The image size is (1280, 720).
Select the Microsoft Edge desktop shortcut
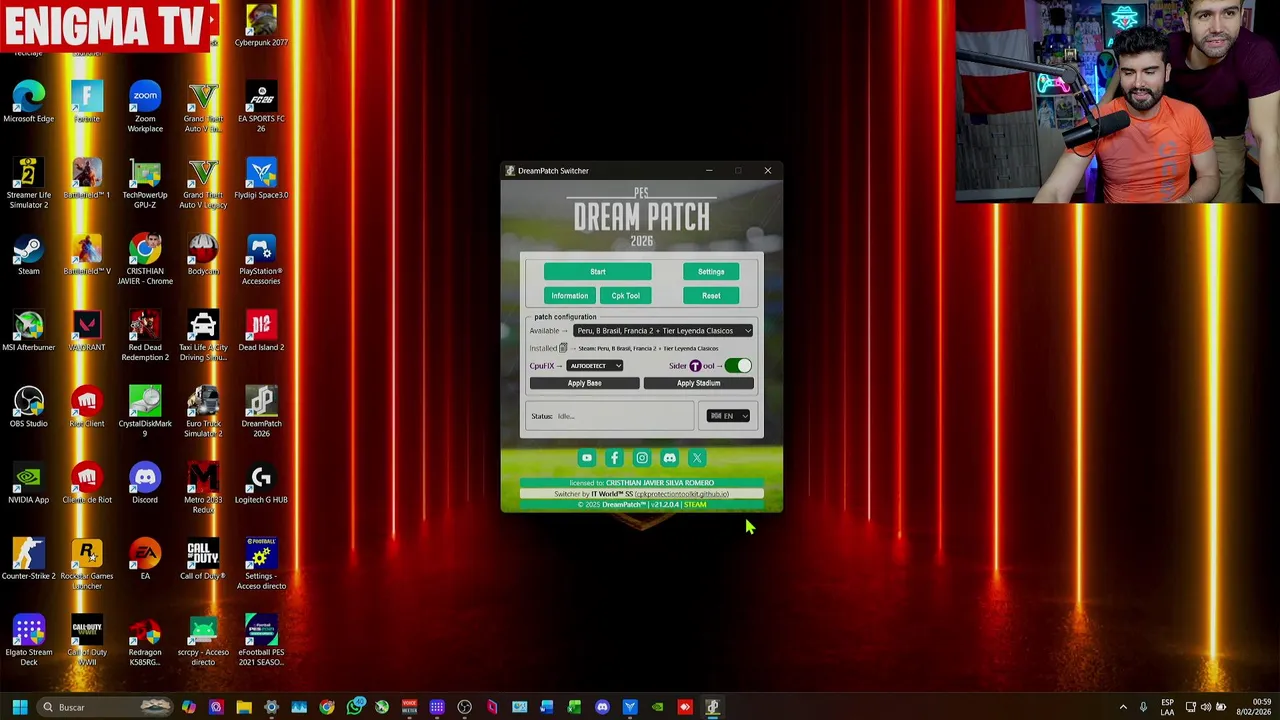(x=28, y=101)
